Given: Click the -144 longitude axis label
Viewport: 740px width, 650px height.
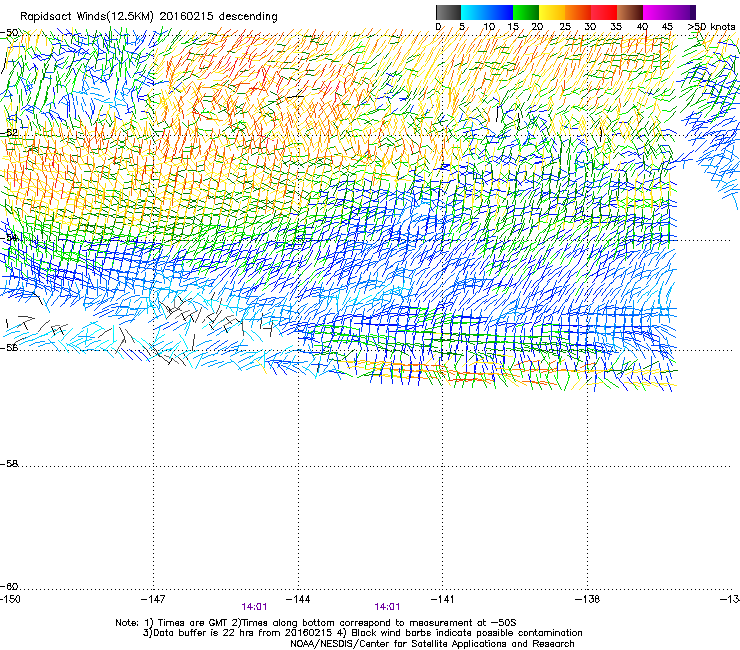Looking at the screenshot, I should [298, 599].
